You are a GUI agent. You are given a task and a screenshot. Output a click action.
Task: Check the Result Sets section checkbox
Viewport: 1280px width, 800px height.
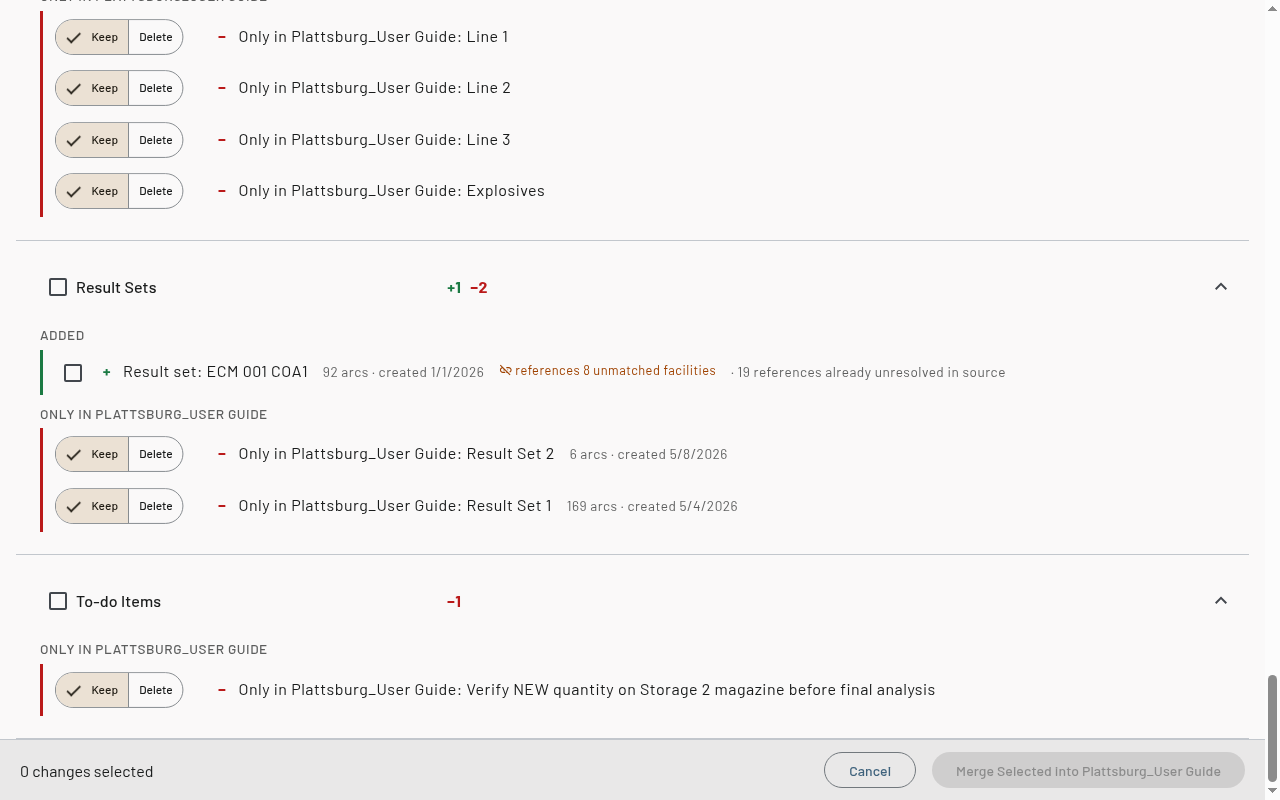[x=58, y=287]
